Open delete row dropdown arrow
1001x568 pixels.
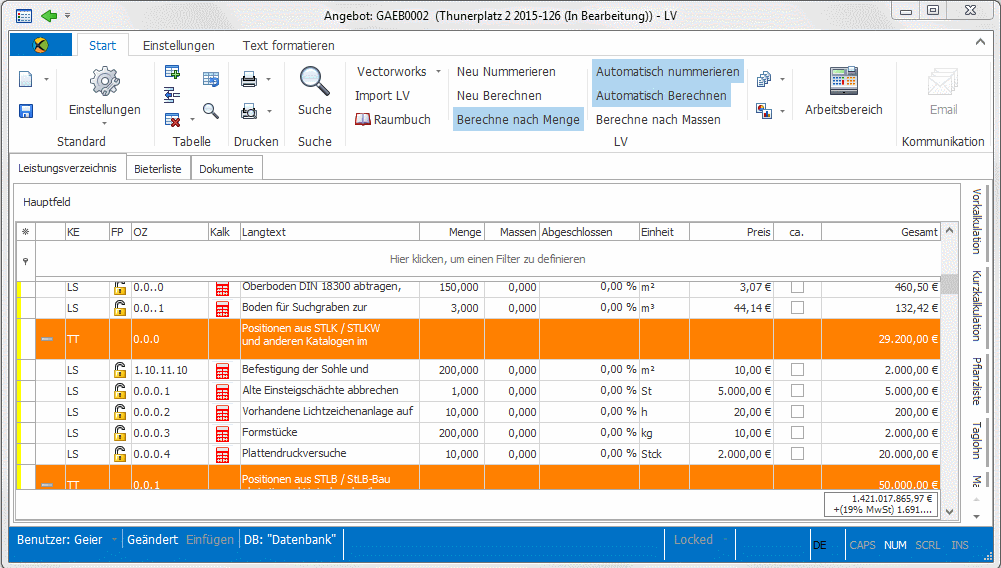click(x=192, y=119)
